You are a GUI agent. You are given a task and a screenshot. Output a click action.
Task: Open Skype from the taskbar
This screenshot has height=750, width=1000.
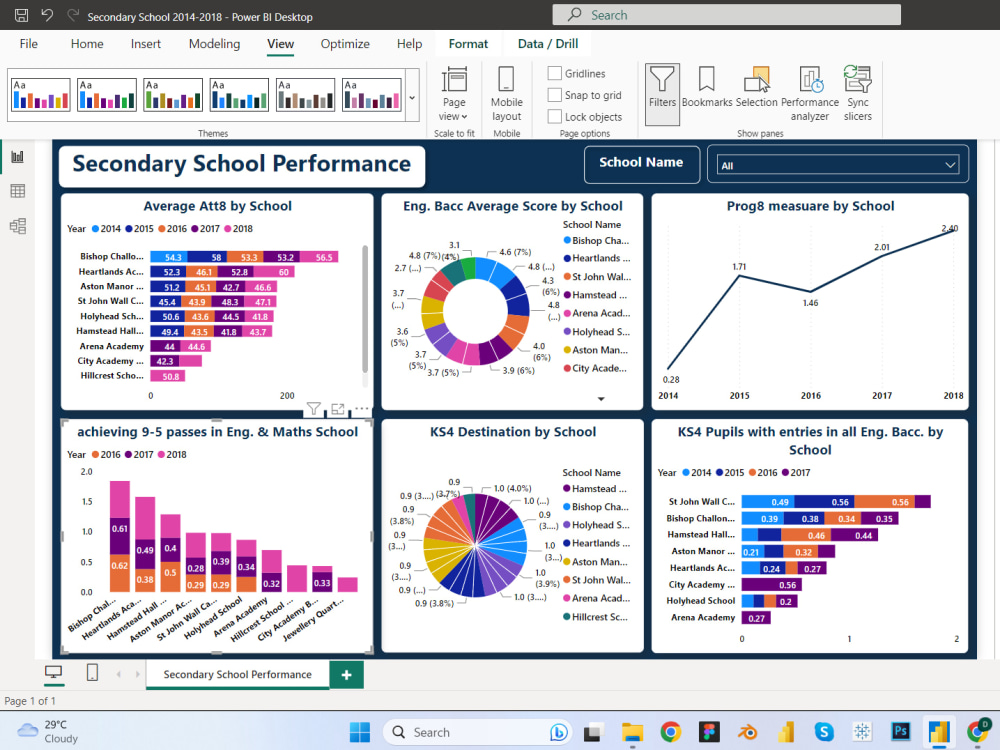coord(824,732)
